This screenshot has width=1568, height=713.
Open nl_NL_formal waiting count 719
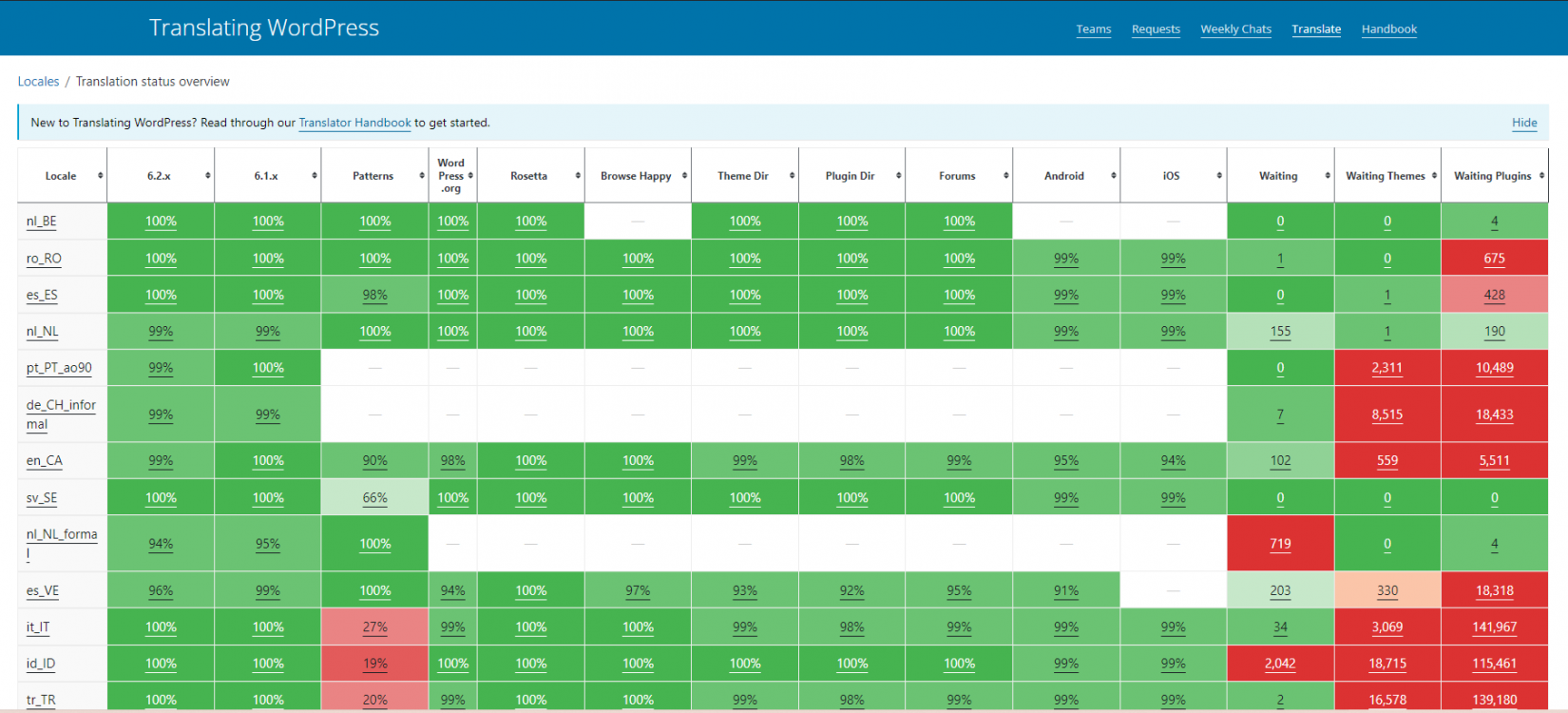pyautogui.click(x=1279, y=544)
